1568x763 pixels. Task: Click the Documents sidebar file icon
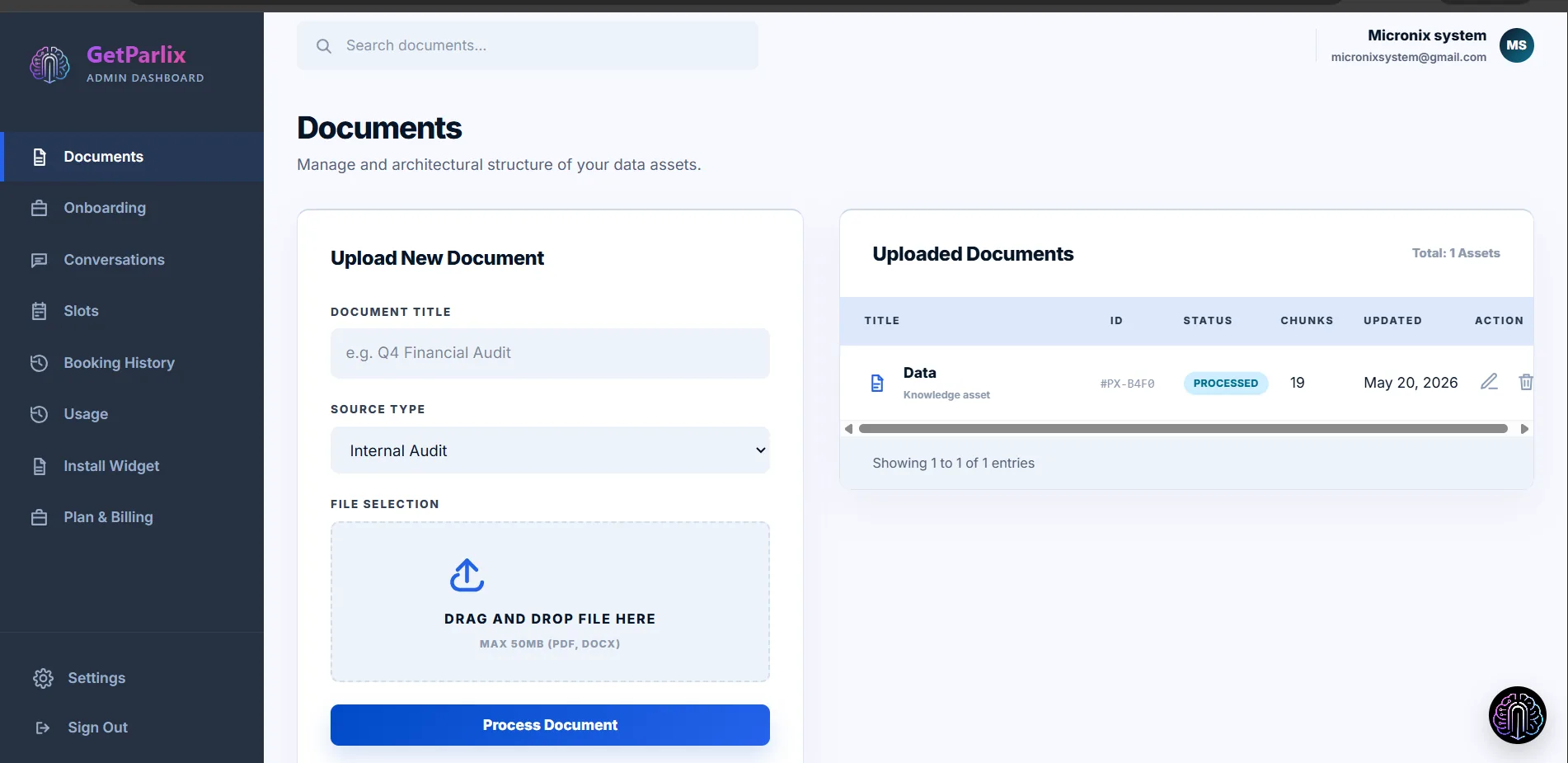(x=39, y=157)
